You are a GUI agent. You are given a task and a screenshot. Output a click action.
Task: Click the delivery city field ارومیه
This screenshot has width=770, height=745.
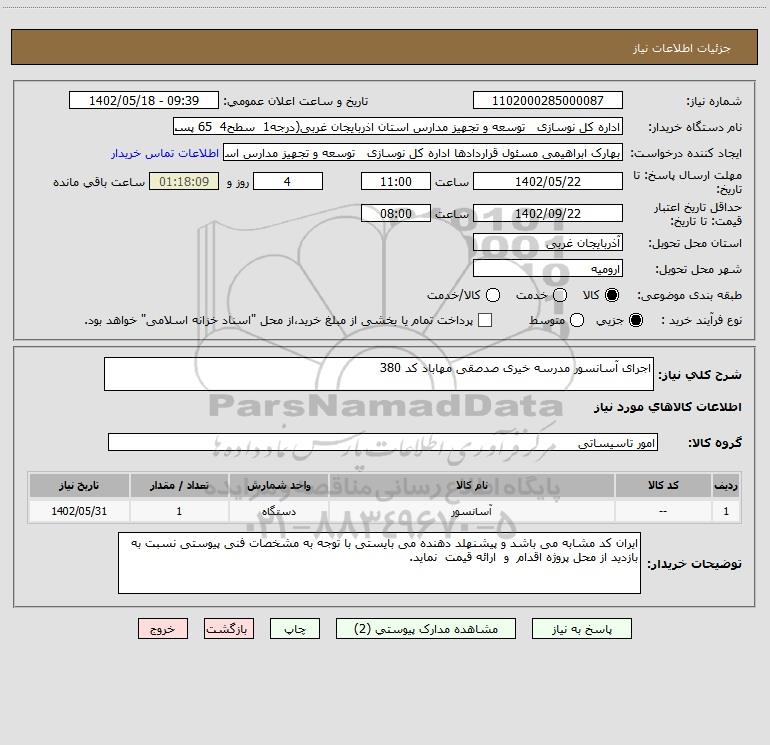[548, 268]
